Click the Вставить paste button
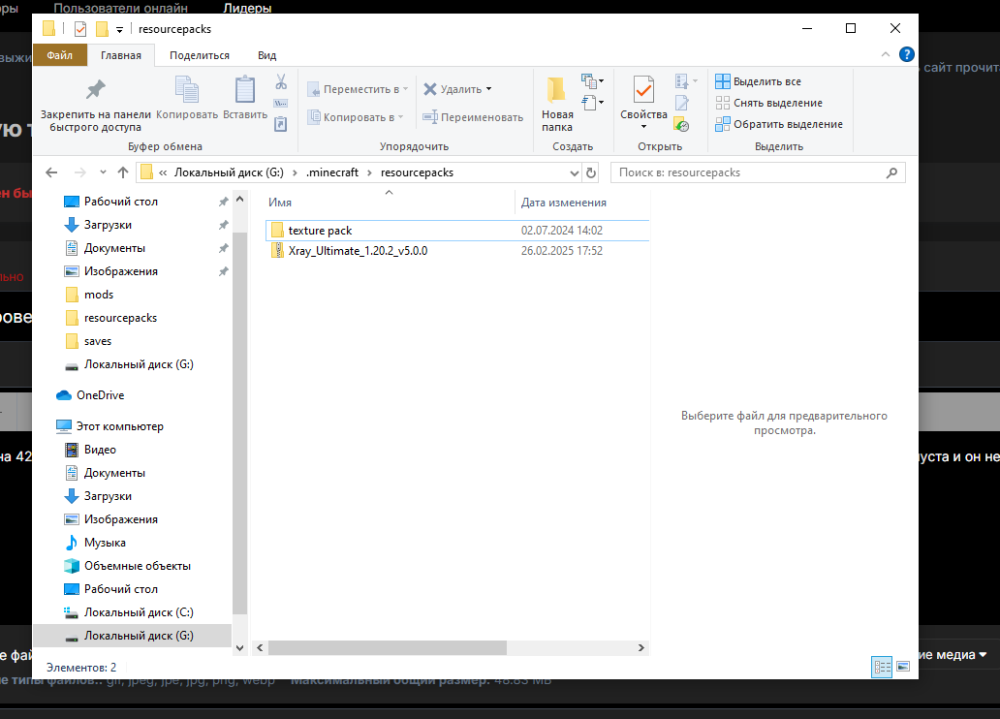Screen dimensions: 1000x719 [x=245, y=98]
